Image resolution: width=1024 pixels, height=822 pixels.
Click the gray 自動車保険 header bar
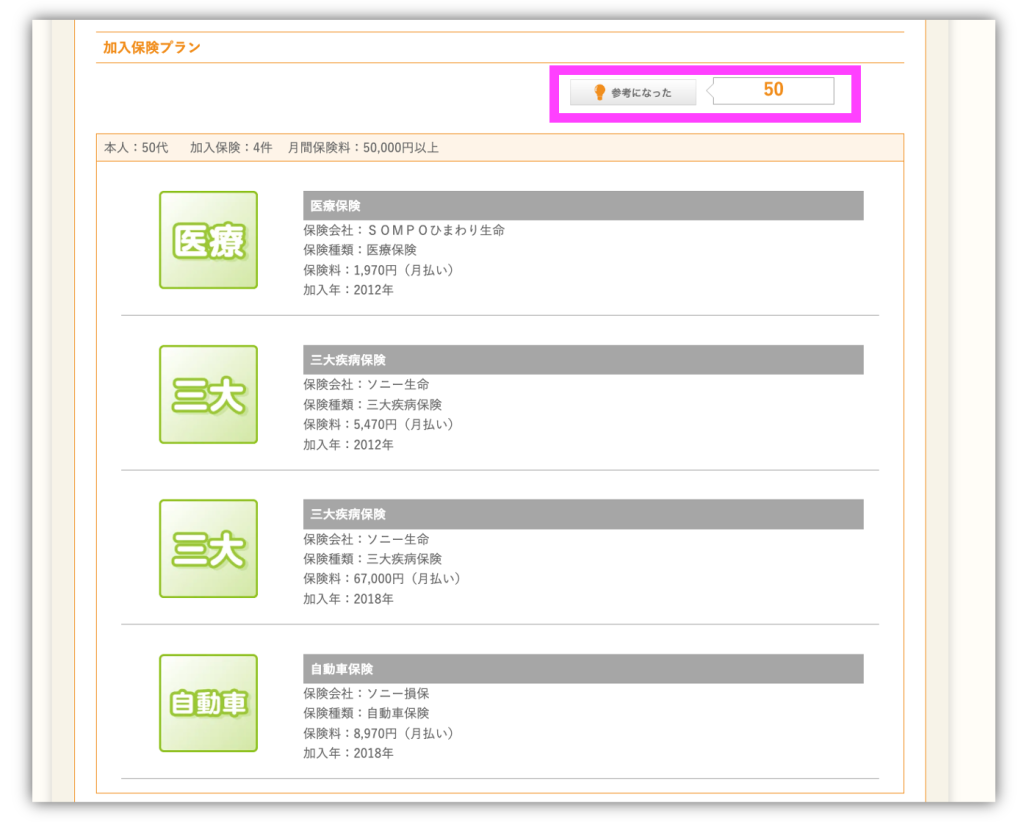pyautogui.click(x=583, y=669)
